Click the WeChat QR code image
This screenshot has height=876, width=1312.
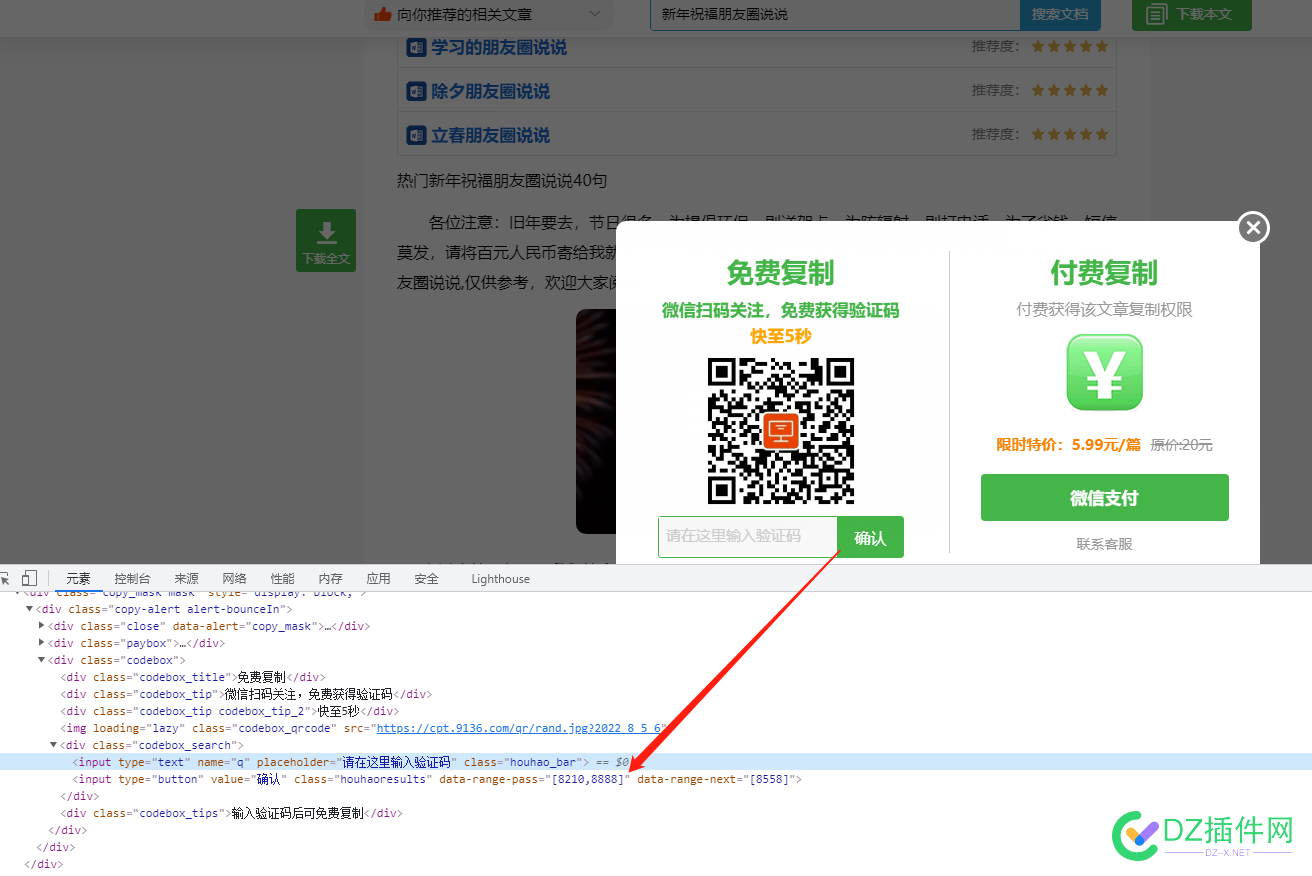coord(781,430)
